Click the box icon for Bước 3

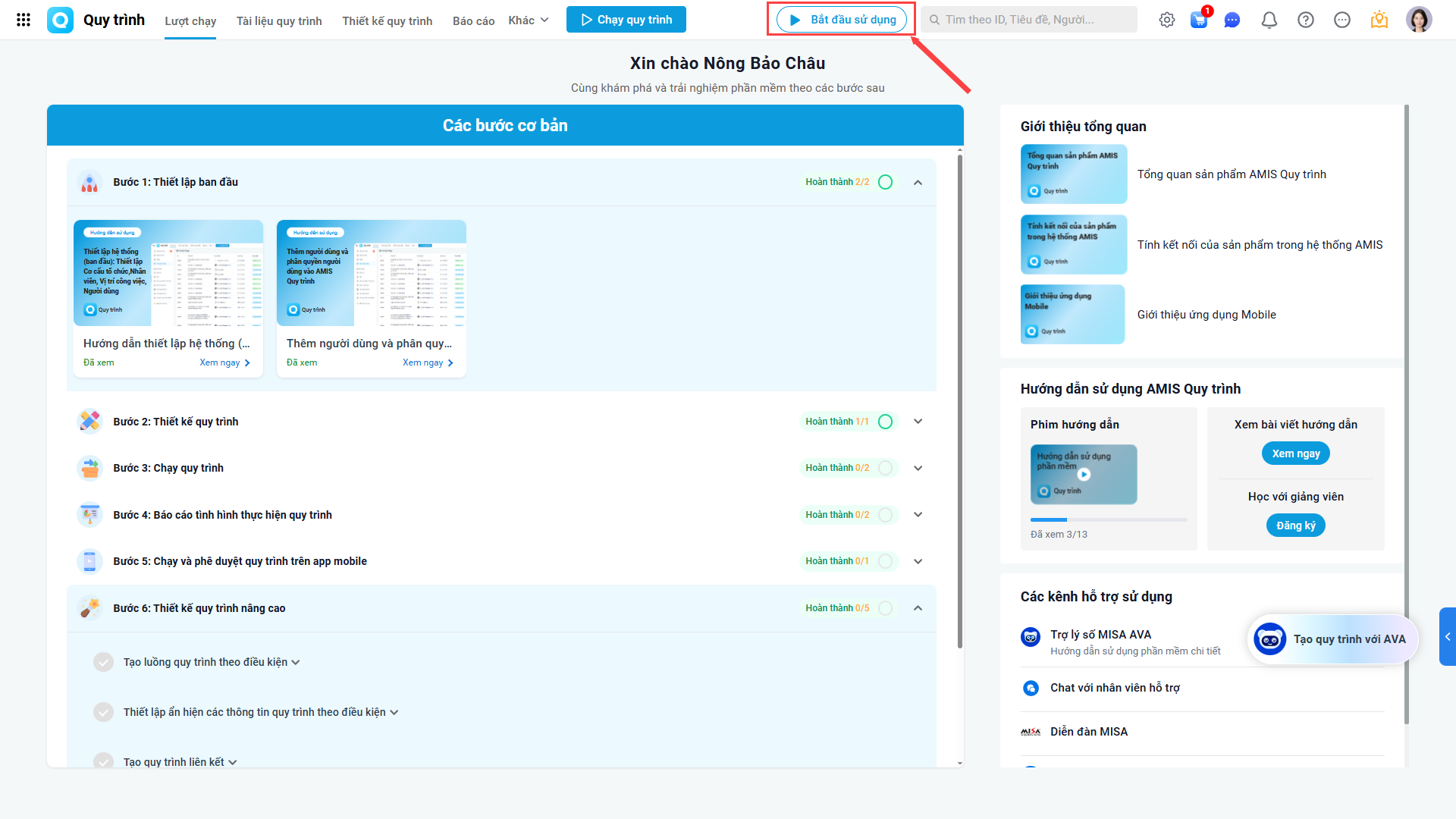pyautogui.click(x=89, y=468)
